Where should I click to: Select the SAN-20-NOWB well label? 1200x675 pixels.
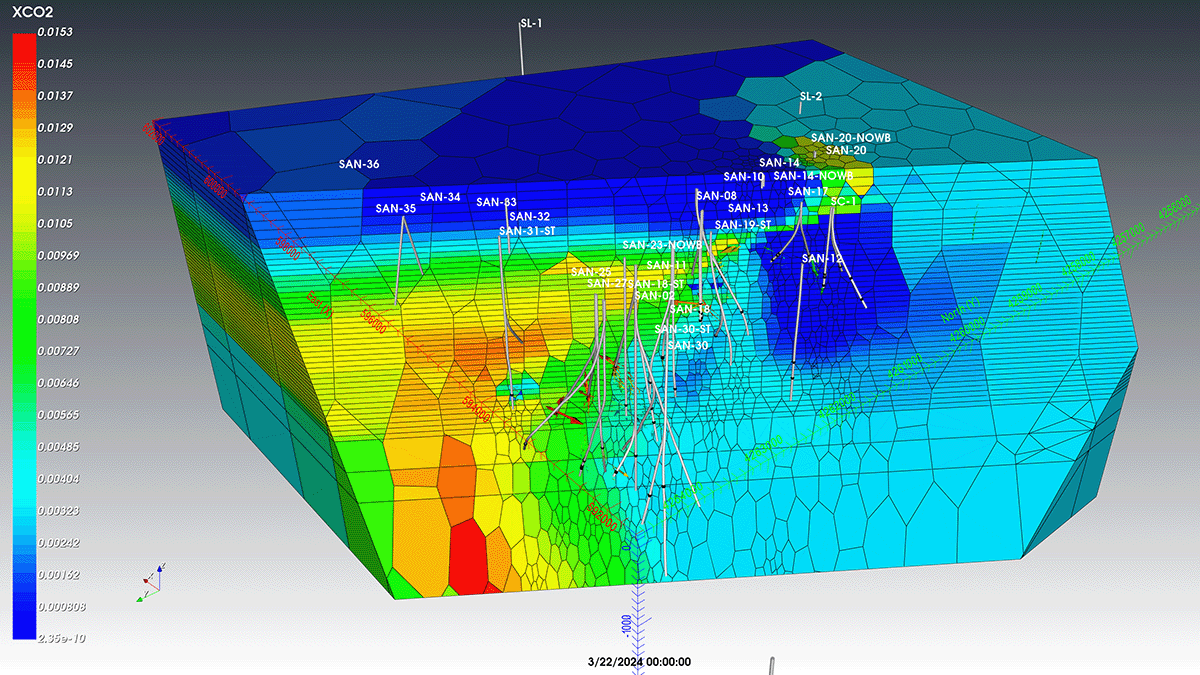(x=850, y=137)
